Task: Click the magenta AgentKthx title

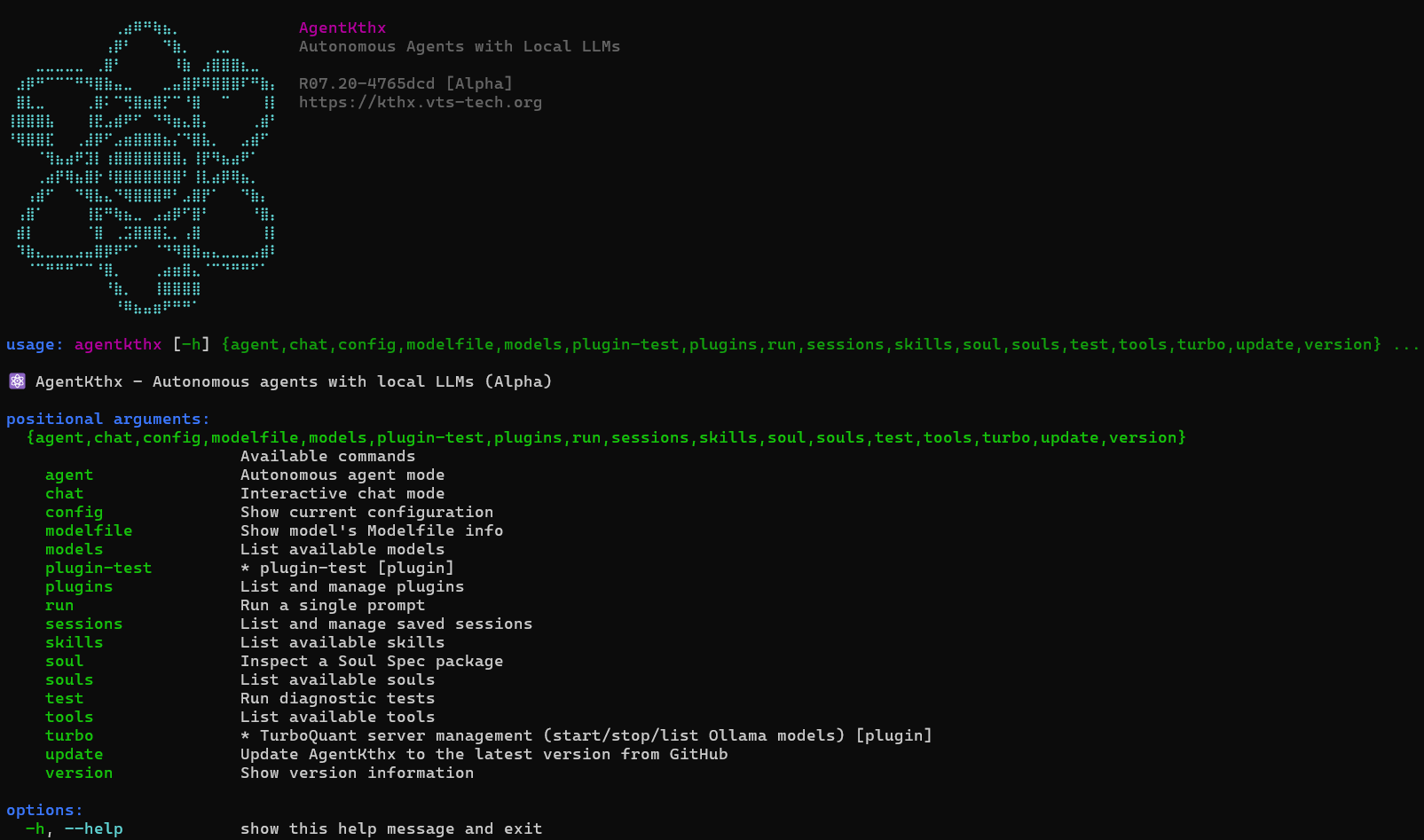Action: coord(342,27)
